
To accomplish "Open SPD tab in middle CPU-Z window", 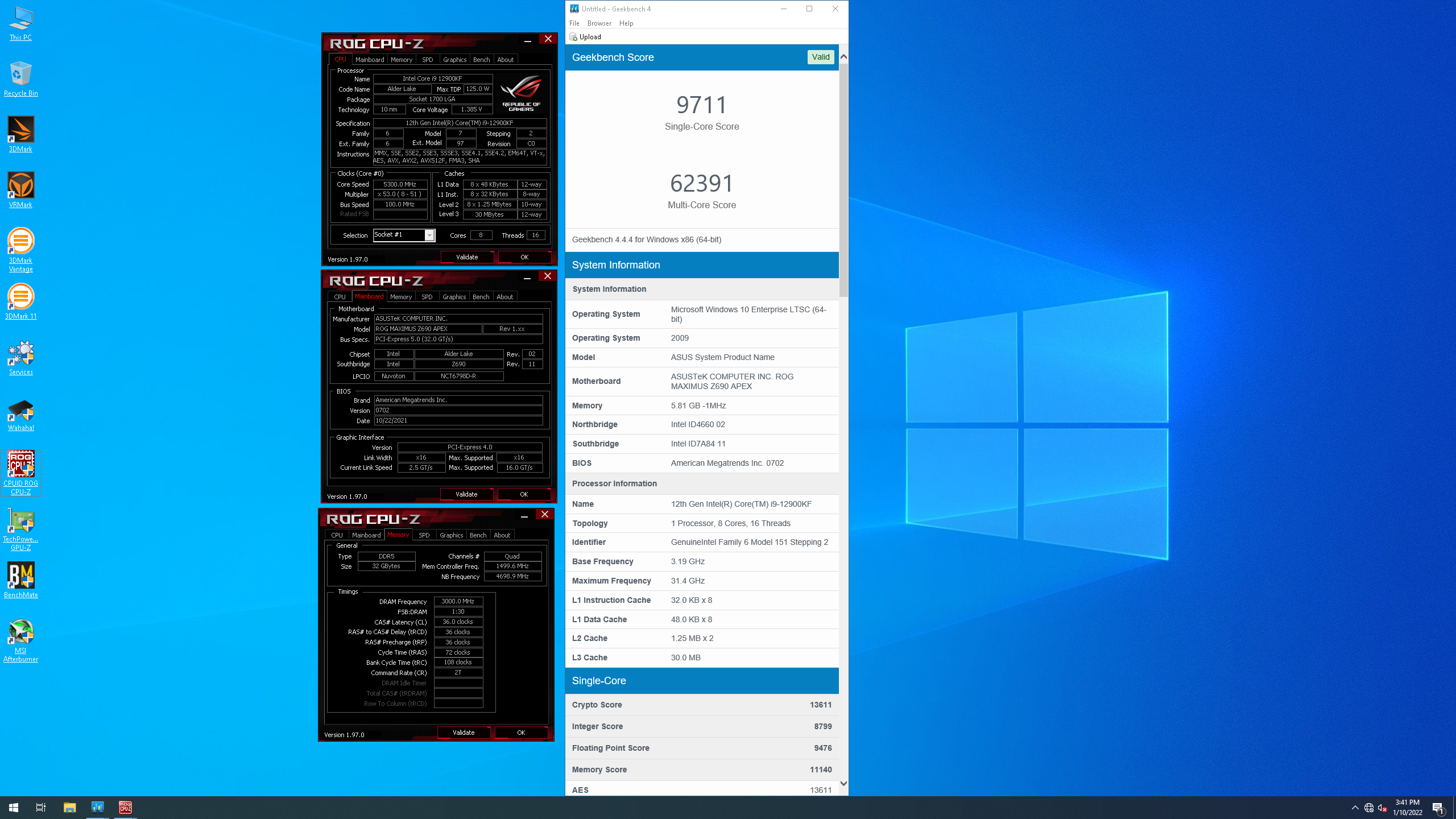I will click(427, 297).
